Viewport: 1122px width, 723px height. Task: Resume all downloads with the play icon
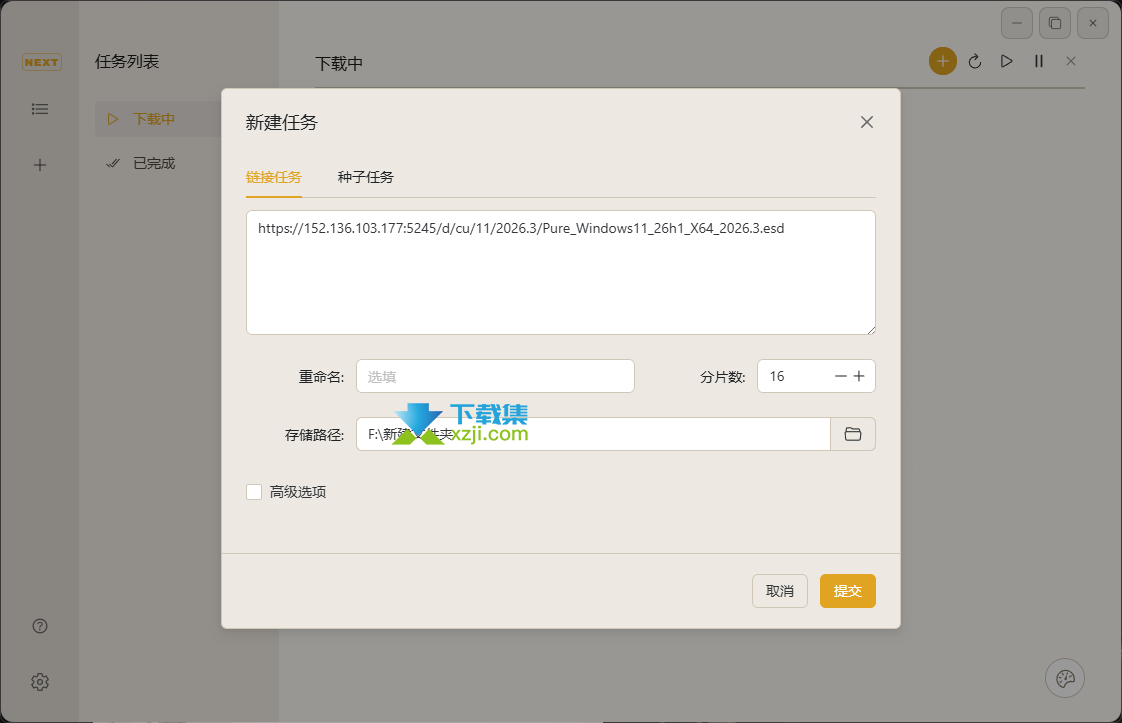coord(1007,61)
